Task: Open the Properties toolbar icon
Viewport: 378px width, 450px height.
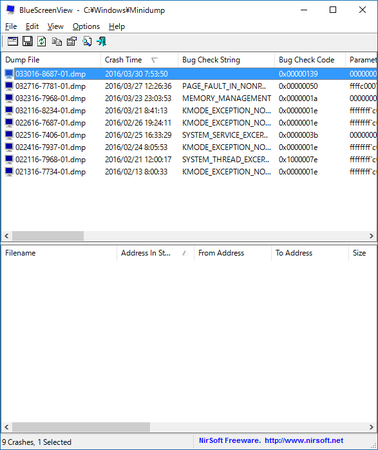Action: 72,42
